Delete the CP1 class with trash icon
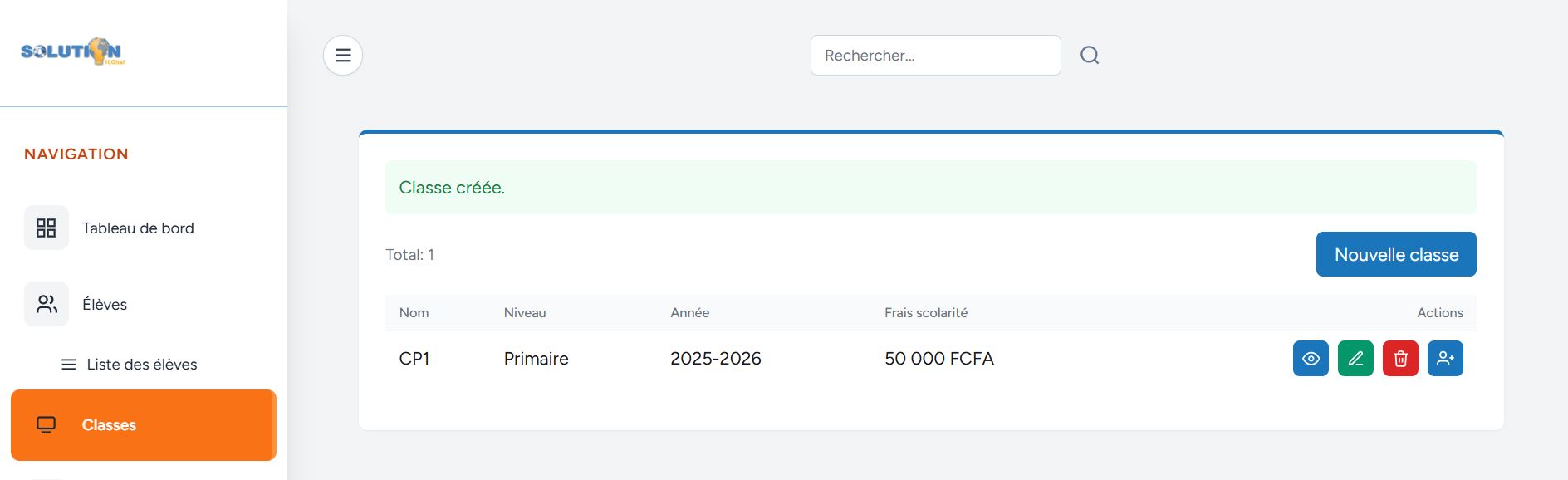1568x480 pixels. 1400,359
